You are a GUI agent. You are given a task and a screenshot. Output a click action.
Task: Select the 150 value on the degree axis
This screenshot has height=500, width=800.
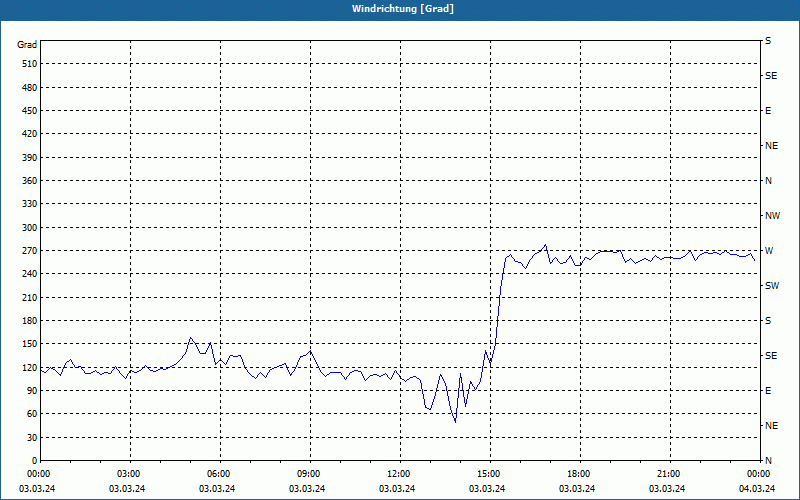click(x=30, y=344)
